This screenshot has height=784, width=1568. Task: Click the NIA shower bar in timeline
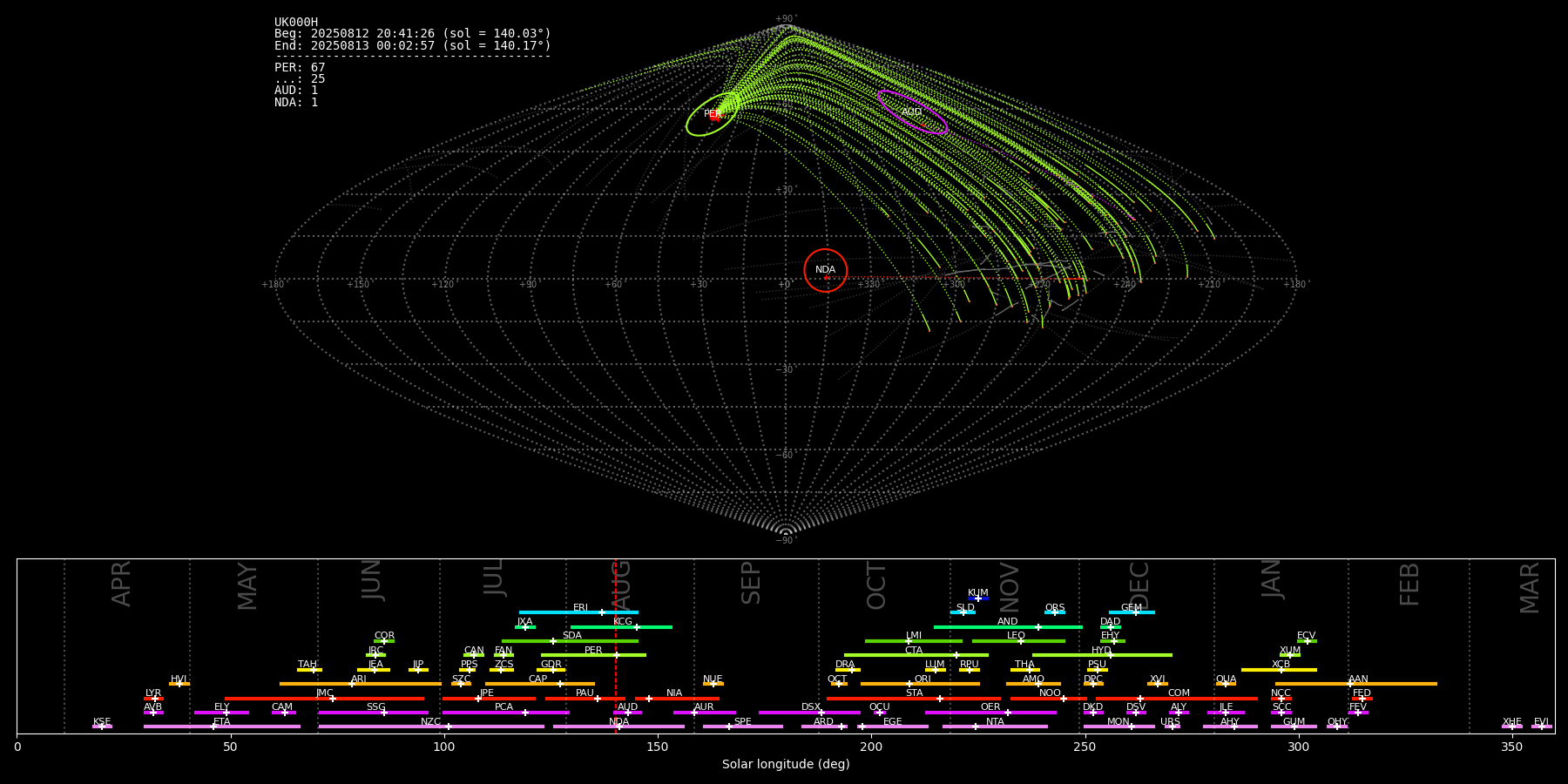pyautogui.click(x=677, y=699)
